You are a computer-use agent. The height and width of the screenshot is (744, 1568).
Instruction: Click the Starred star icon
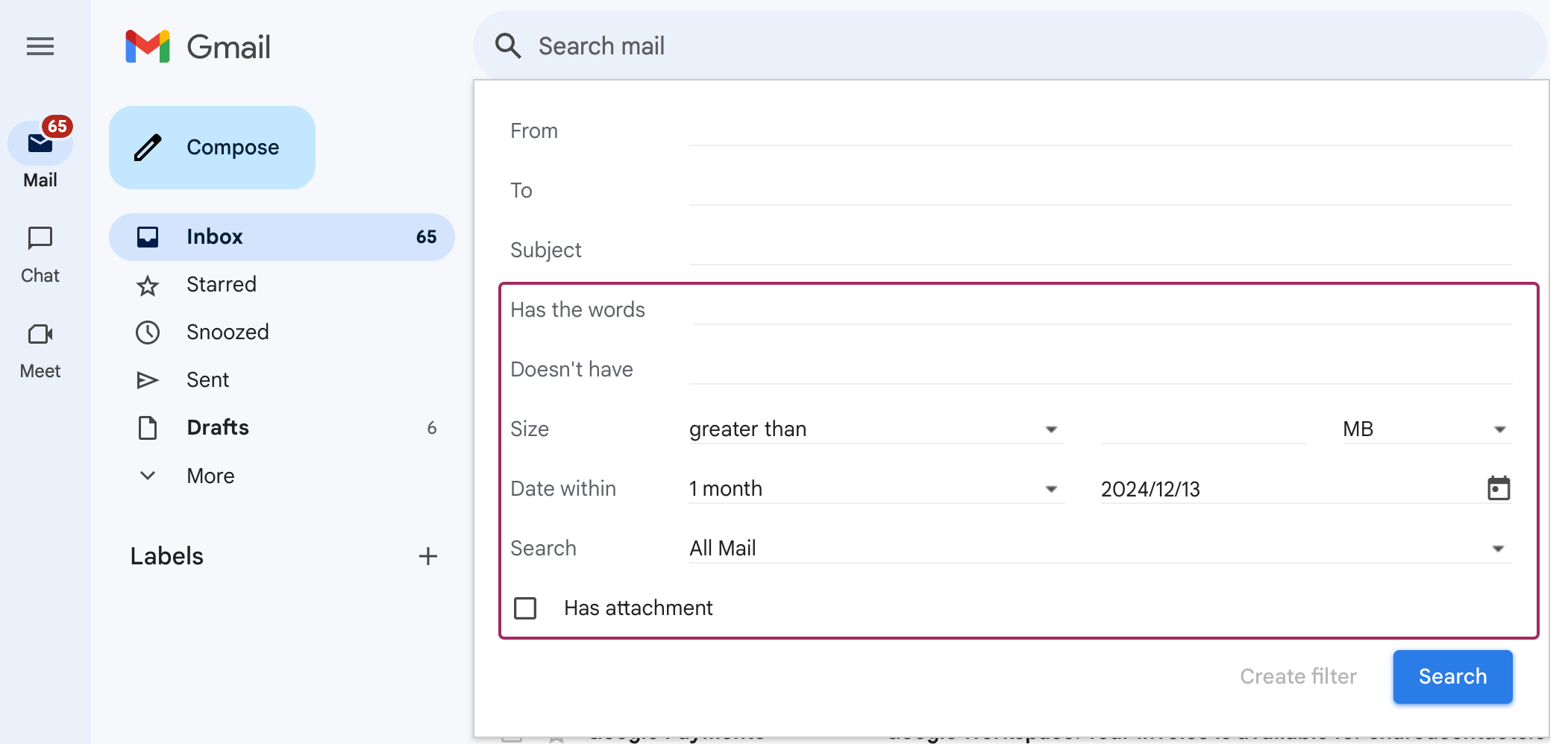tap(148, 284)
